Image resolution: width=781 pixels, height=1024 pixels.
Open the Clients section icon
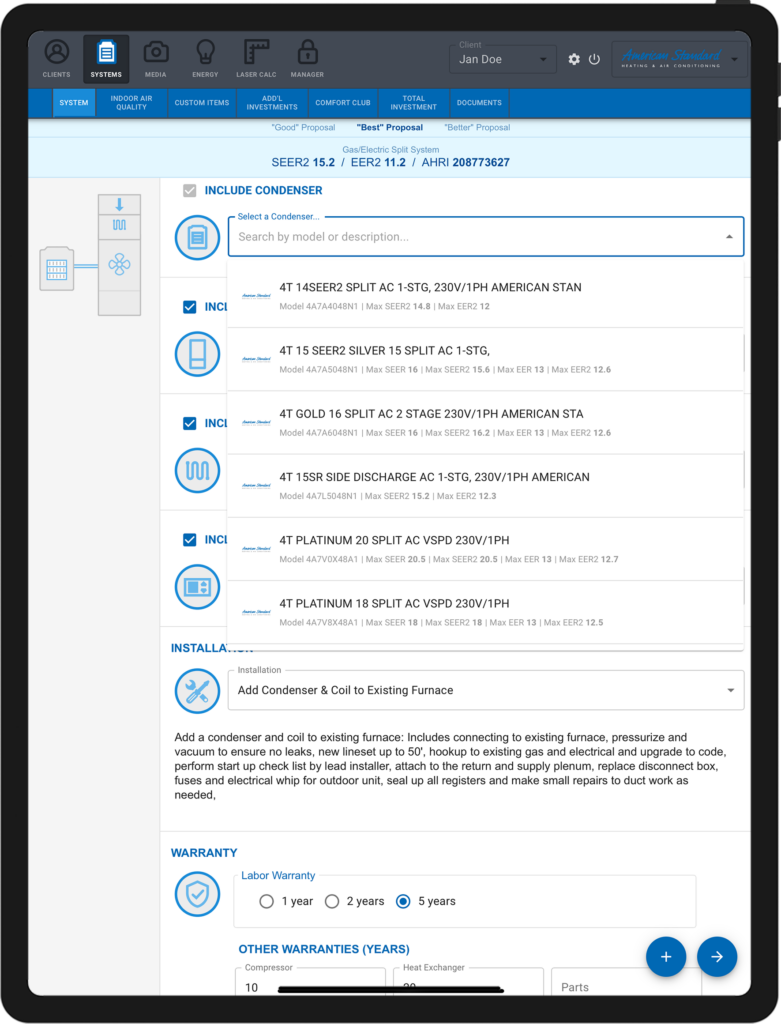point(57,59)
